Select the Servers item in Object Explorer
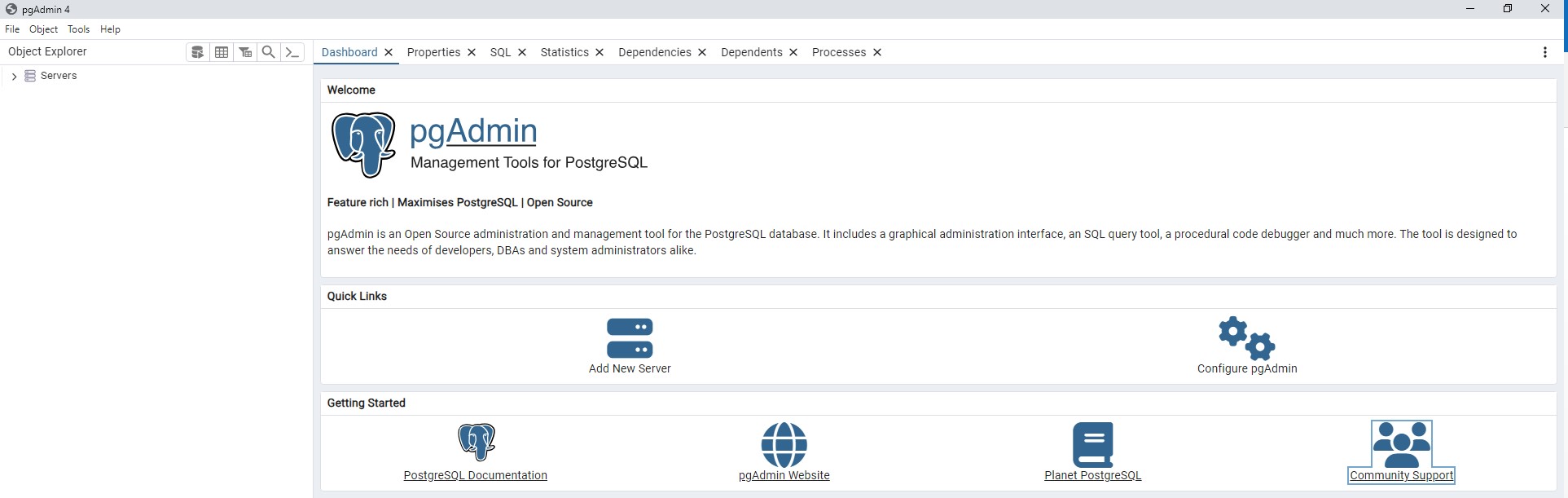Image resolution: width=1568 pixels, height=498 pixels. [x=59, y=76]
